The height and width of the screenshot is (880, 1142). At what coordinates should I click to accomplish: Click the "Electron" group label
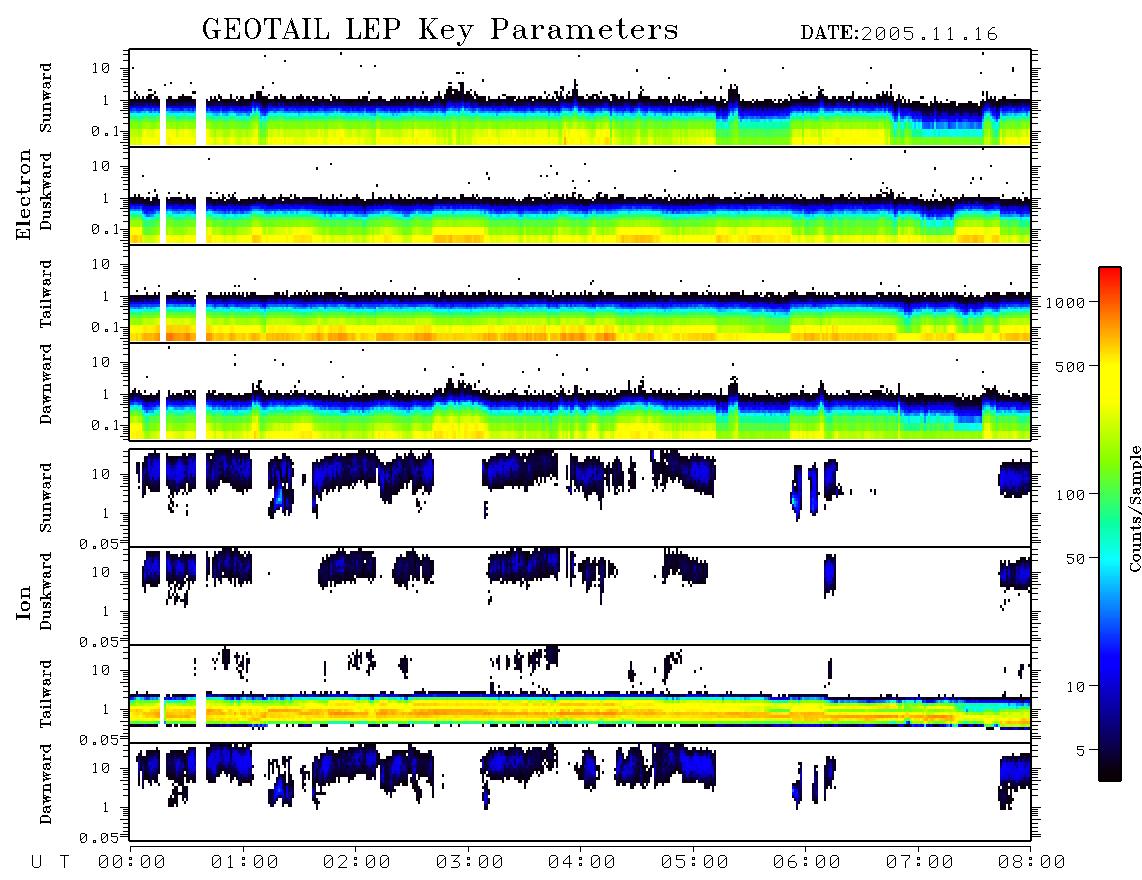click(x=24, y=194)
